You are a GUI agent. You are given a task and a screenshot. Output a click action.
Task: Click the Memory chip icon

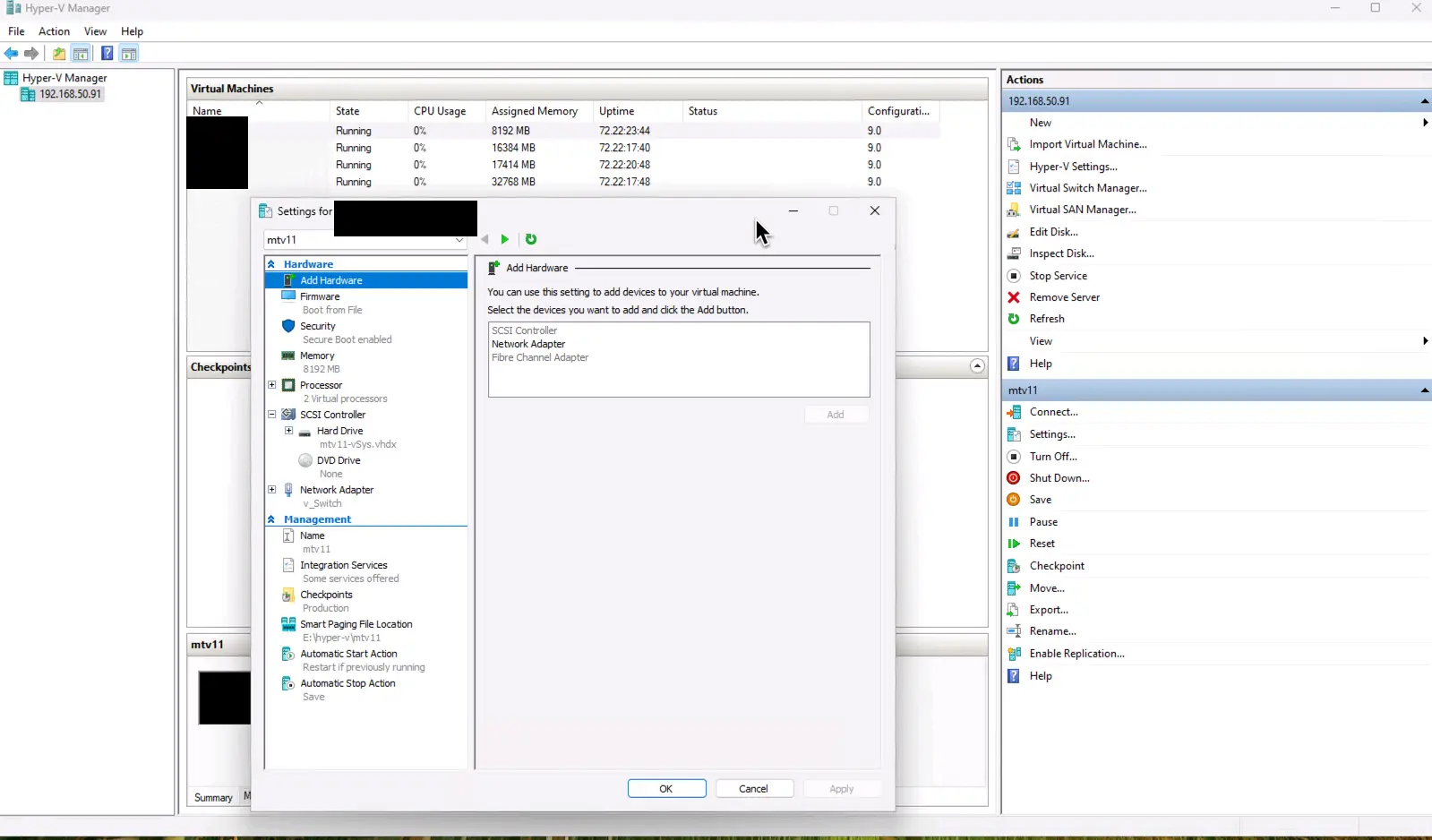coord(288,356)
